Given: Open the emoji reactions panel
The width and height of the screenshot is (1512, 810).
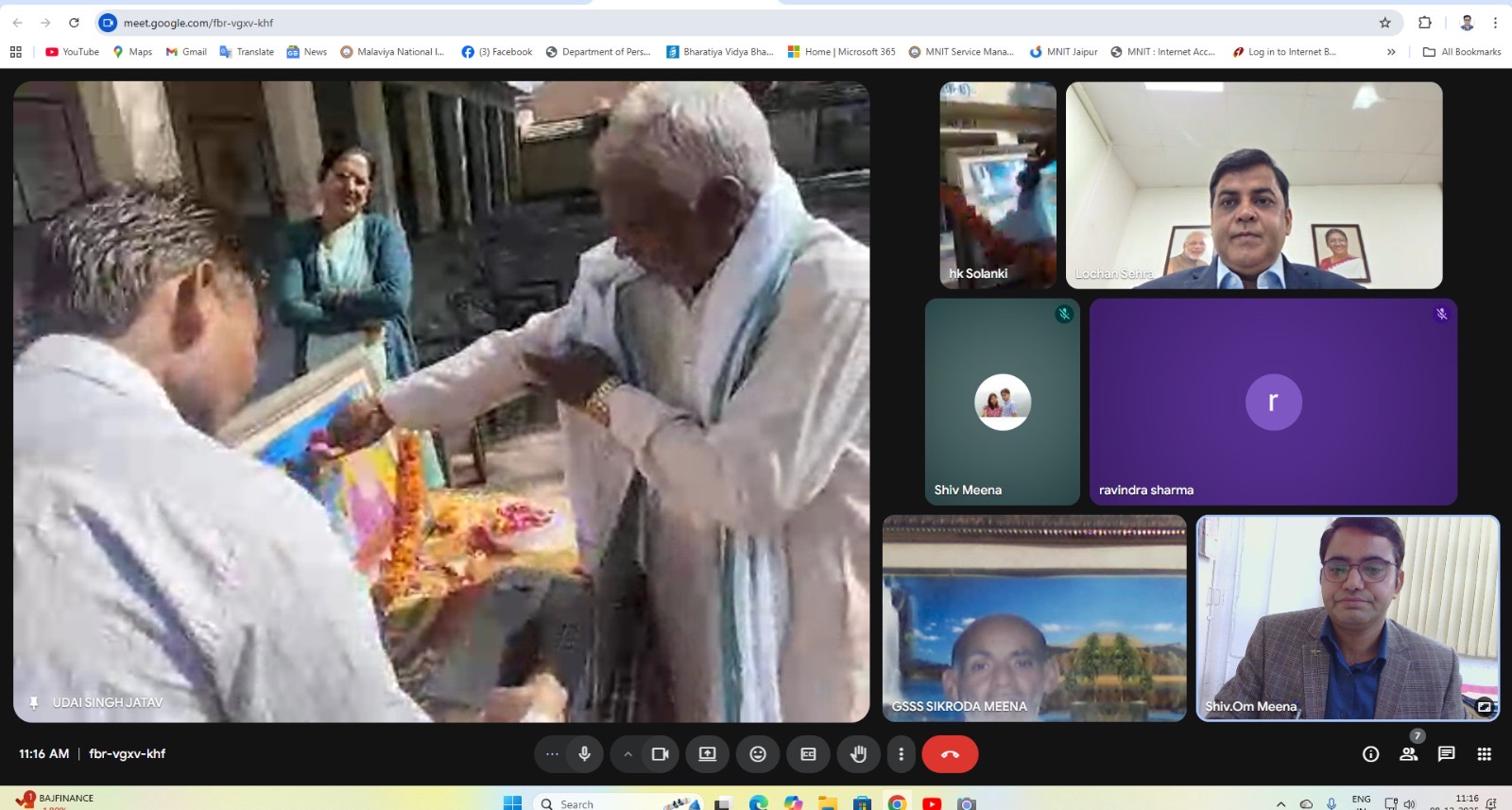Looking at the screenshot, I should pyautogui.click(x=758, y=754).
